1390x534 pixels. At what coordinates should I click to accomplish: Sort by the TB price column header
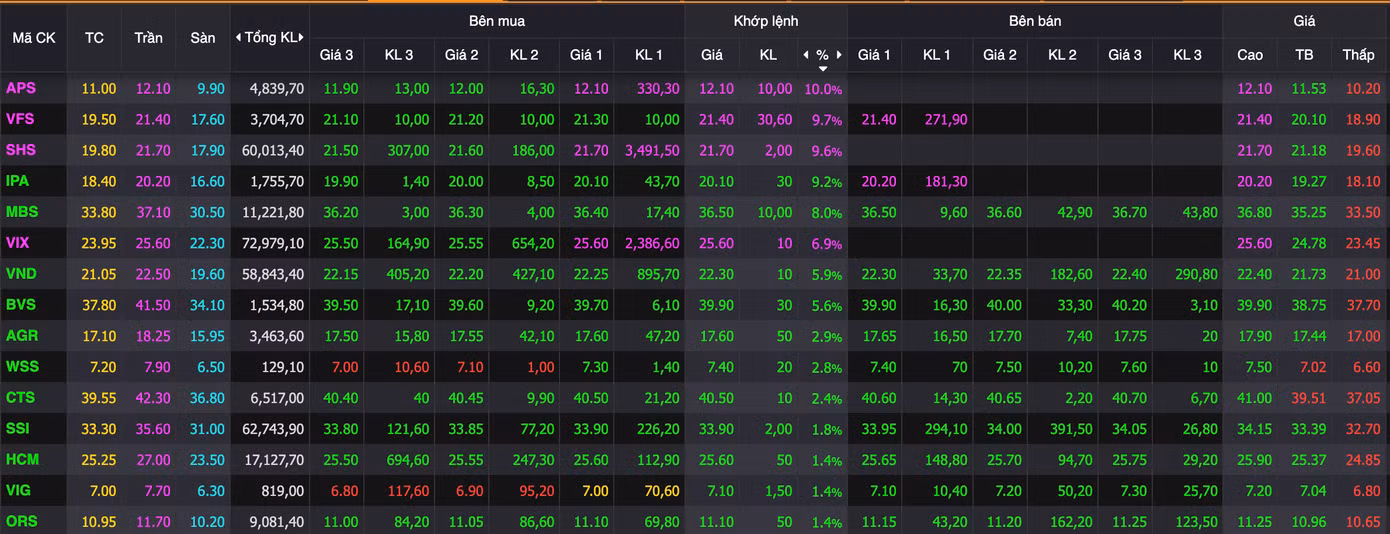(1304, 55)
